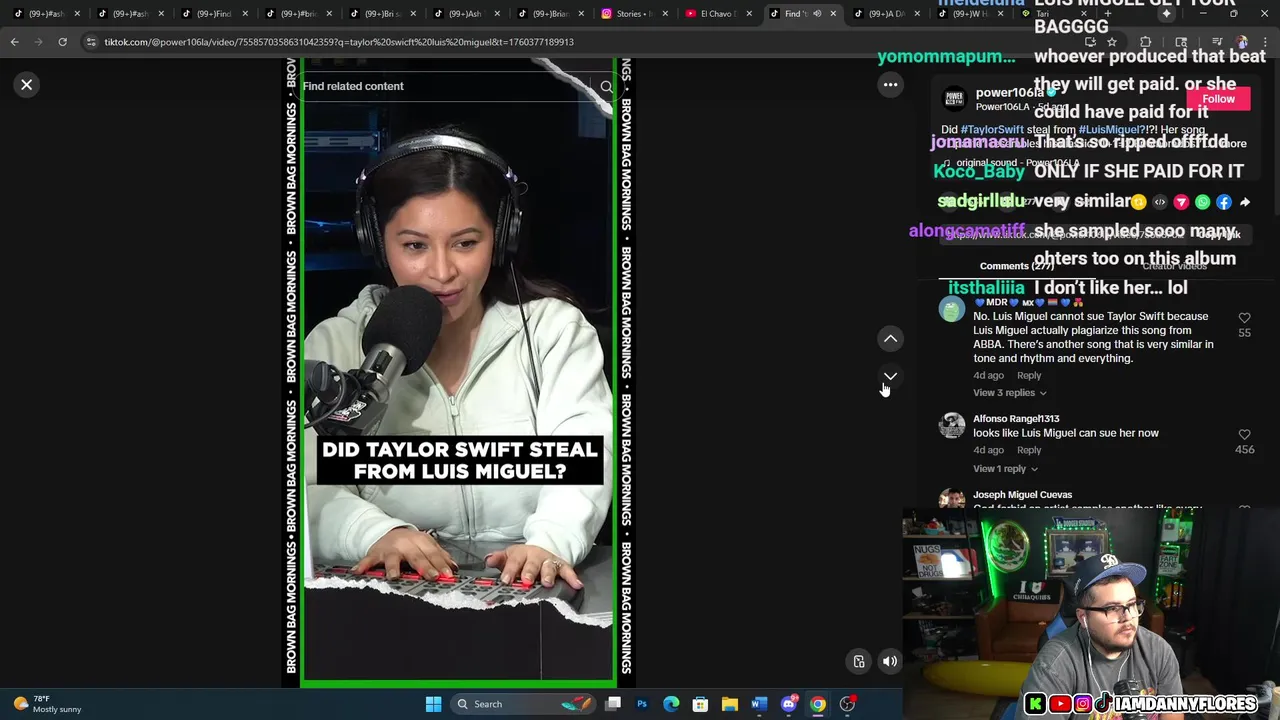Click the #LuisMiguel hashtag link
The image size is (1280, 720).
pos(1110,130)
